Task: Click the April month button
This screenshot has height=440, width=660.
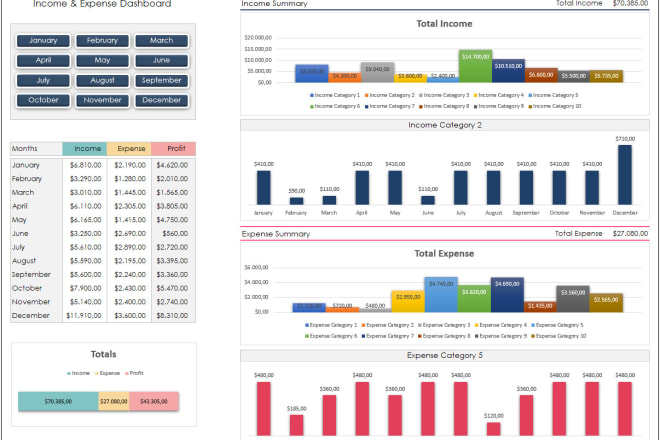Action: 43,61
